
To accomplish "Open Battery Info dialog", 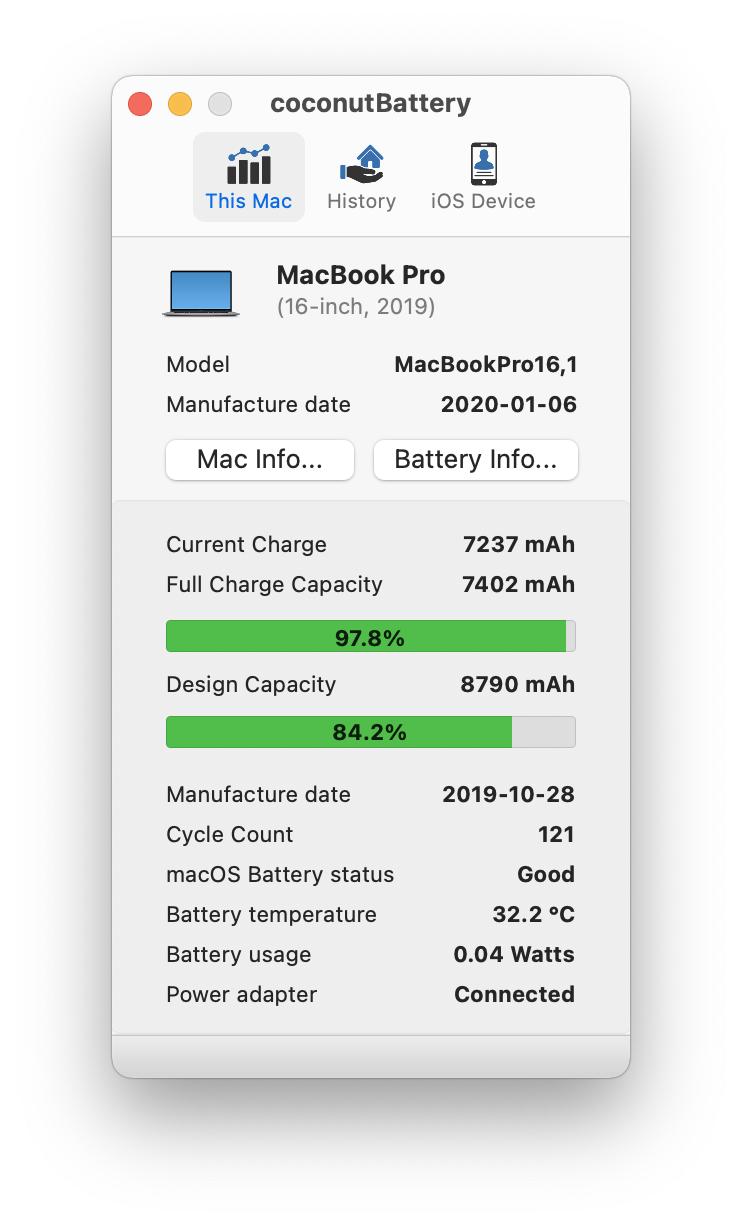I will (x=475, y=460).
